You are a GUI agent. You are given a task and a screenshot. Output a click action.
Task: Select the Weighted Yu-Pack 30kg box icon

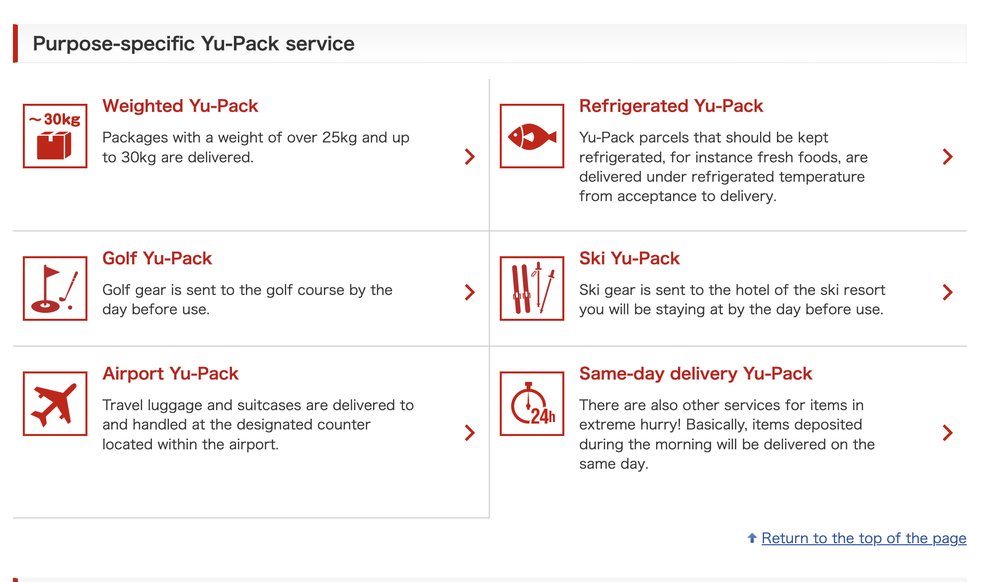(x=54, y=134)
